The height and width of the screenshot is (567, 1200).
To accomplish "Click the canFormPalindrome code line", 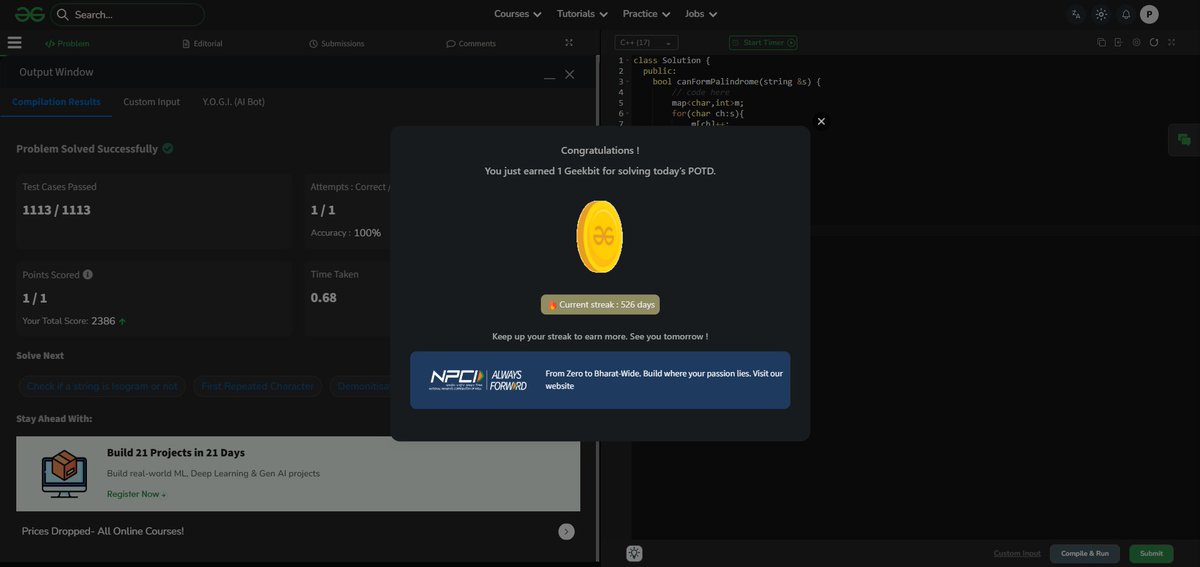I will tap(736, 81).
